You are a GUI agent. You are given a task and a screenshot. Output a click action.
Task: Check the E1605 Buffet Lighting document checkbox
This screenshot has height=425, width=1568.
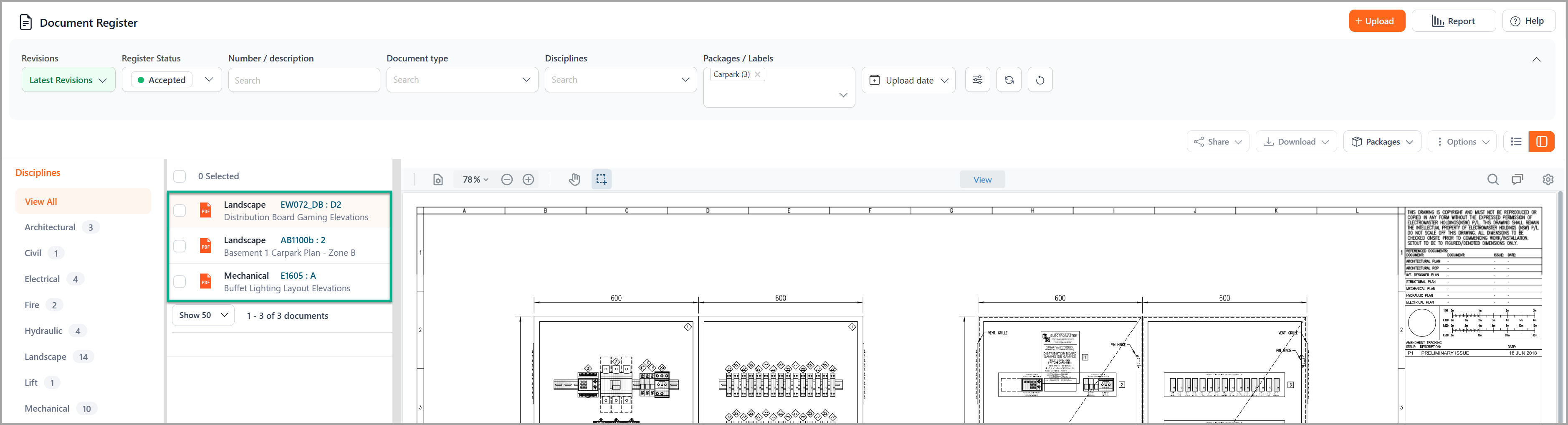pyautogui.click(x=180, y=281)
